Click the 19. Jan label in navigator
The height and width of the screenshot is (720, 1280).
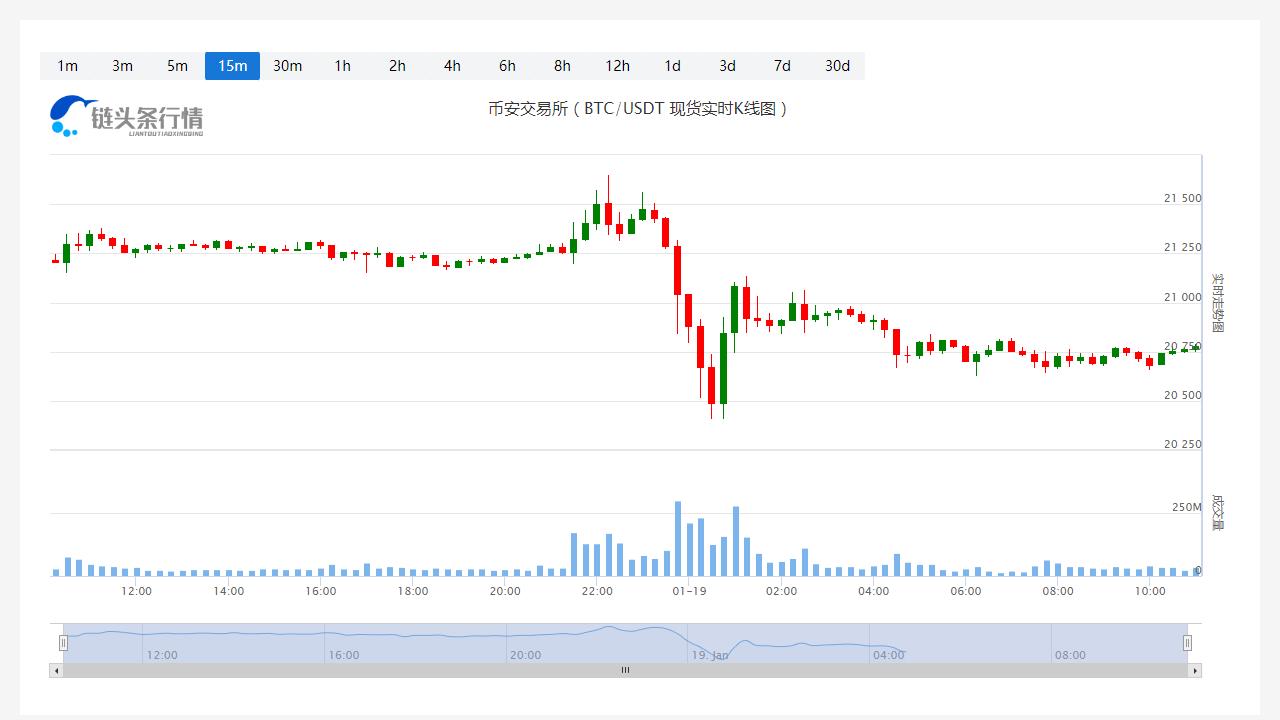point(709,655)
